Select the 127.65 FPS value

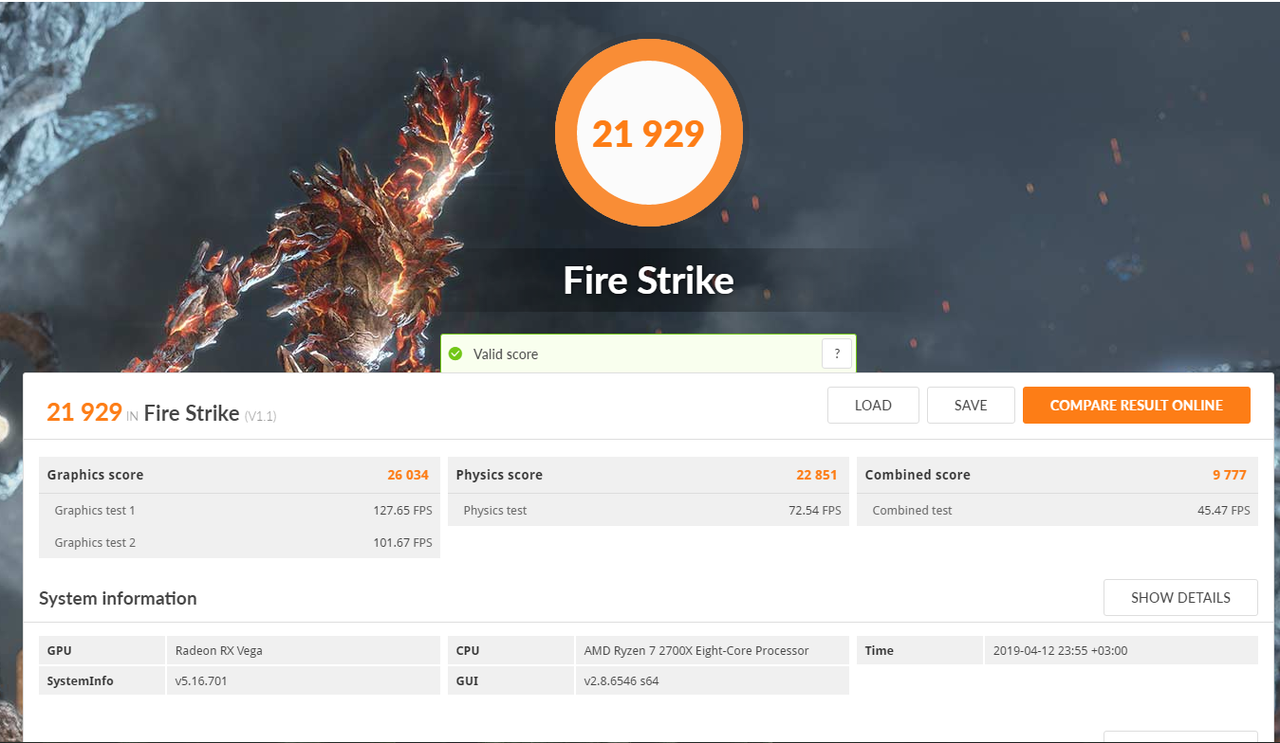pos(403,510)
